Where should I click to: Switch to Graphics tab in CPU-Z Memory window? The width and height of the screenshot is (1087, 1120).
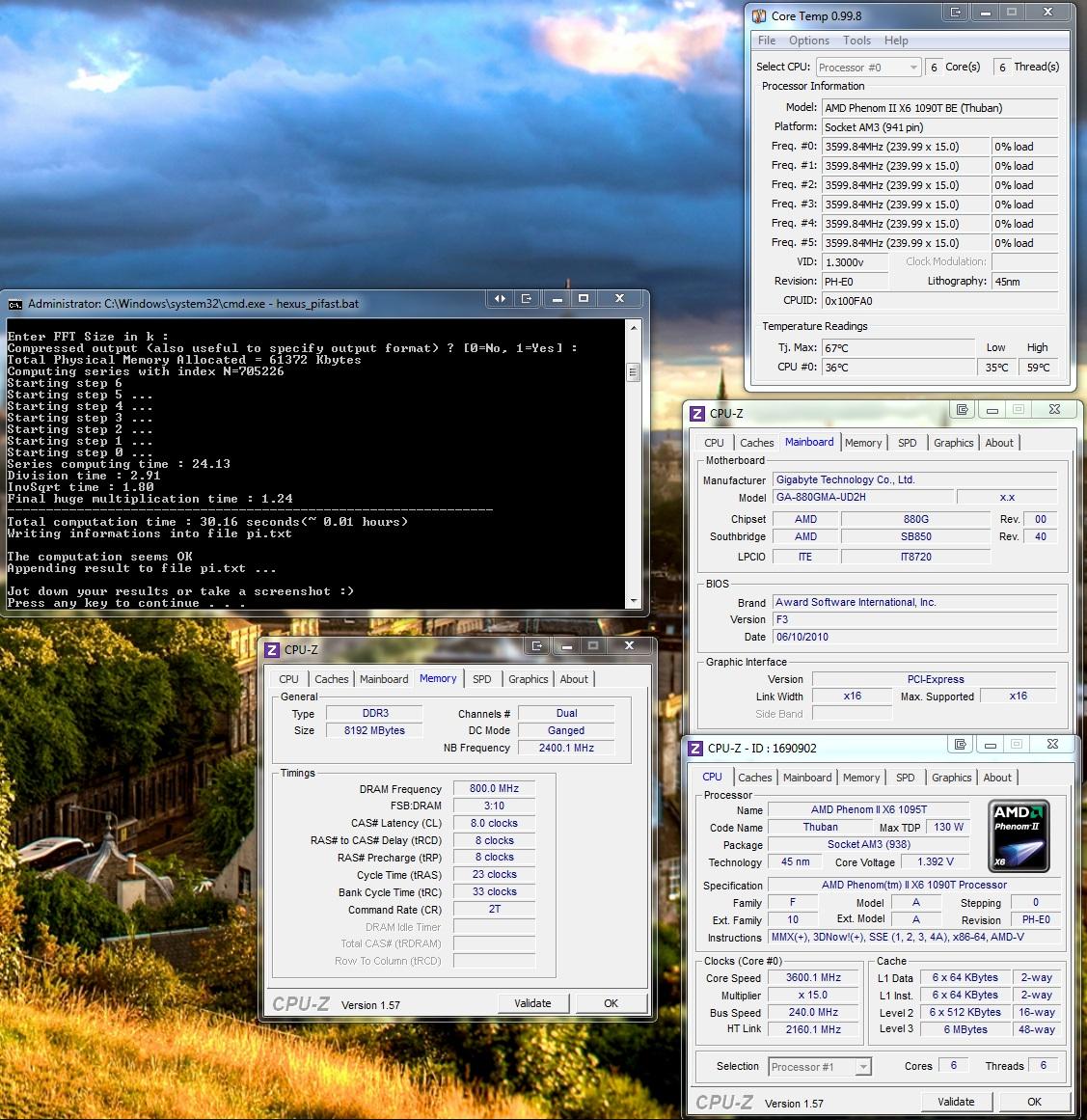coord(528,679)
